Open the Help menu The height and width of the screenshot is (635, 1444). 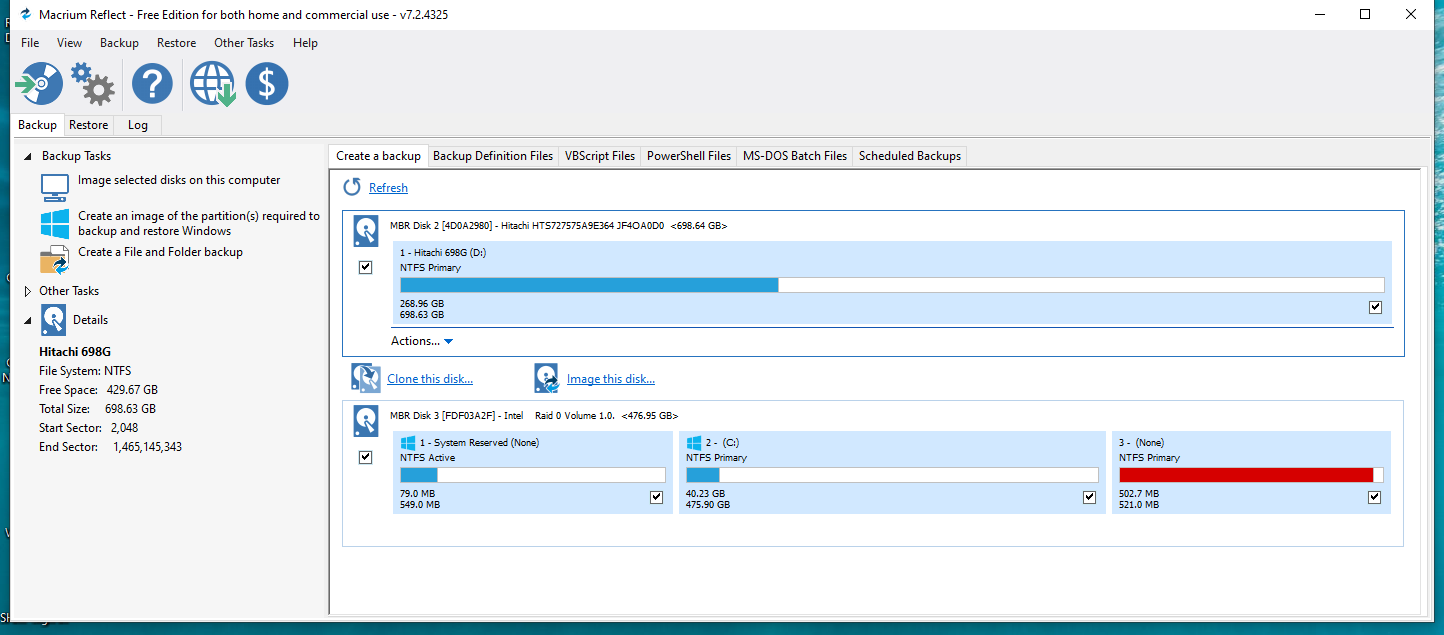[x=305, y=43]
